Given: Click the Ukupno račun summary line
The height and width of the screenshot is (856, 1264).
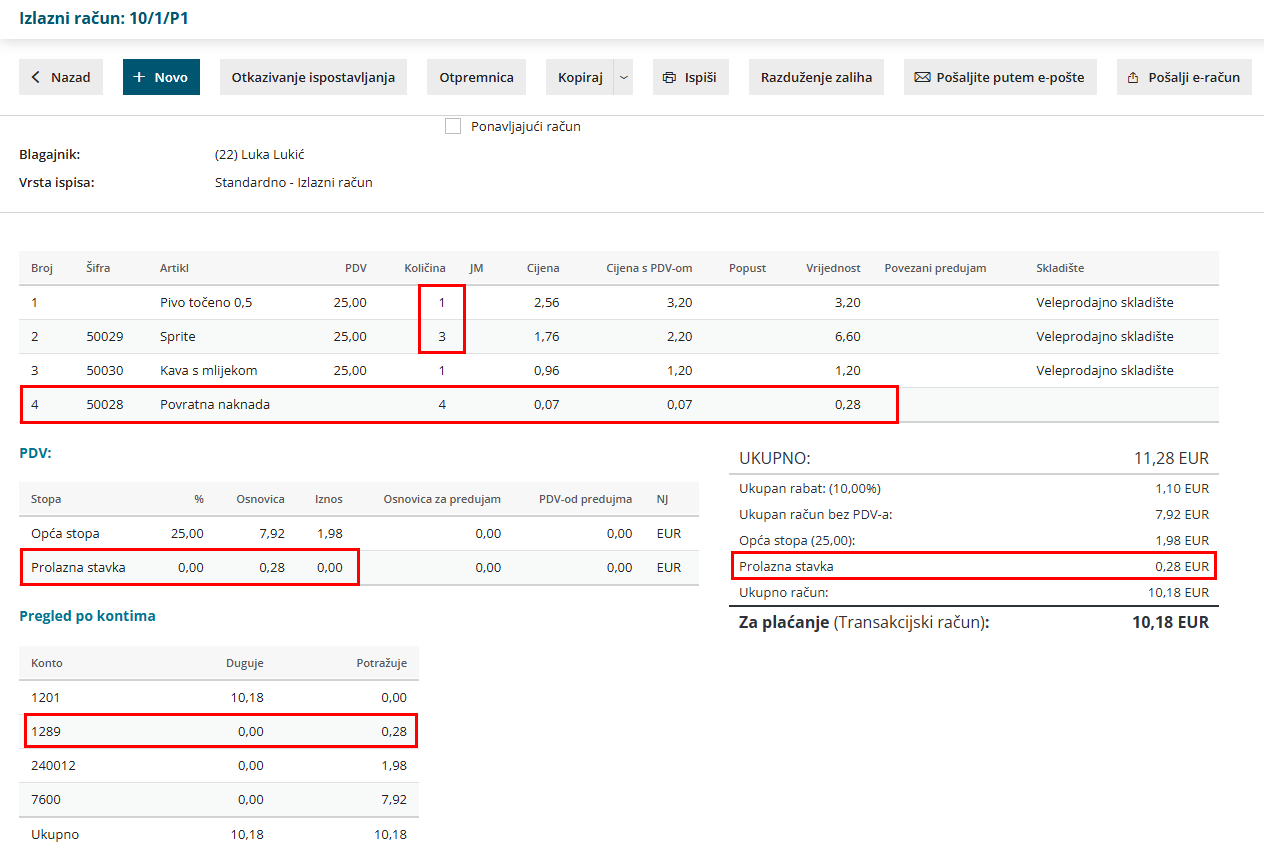Looking at the screenshot, I should tap(974, 592).
